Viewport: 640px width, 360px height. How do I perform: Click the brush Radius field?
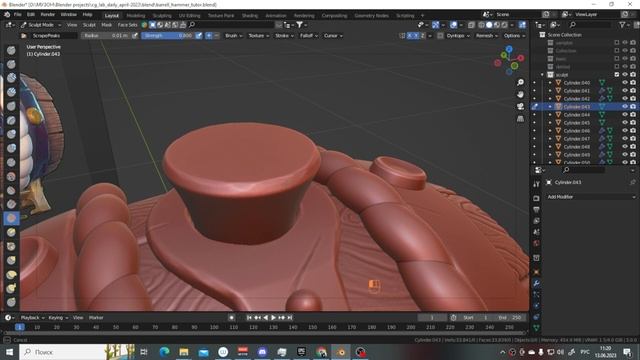(105, 36)
